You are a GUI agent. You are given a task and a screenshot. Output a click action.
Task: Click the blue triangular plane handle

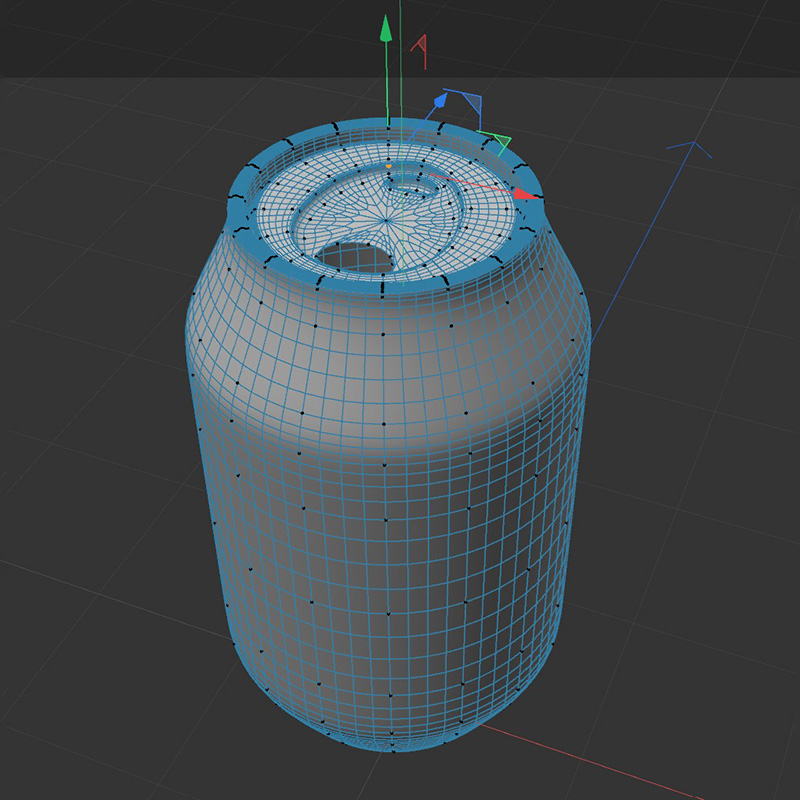(x=471, y=102)
